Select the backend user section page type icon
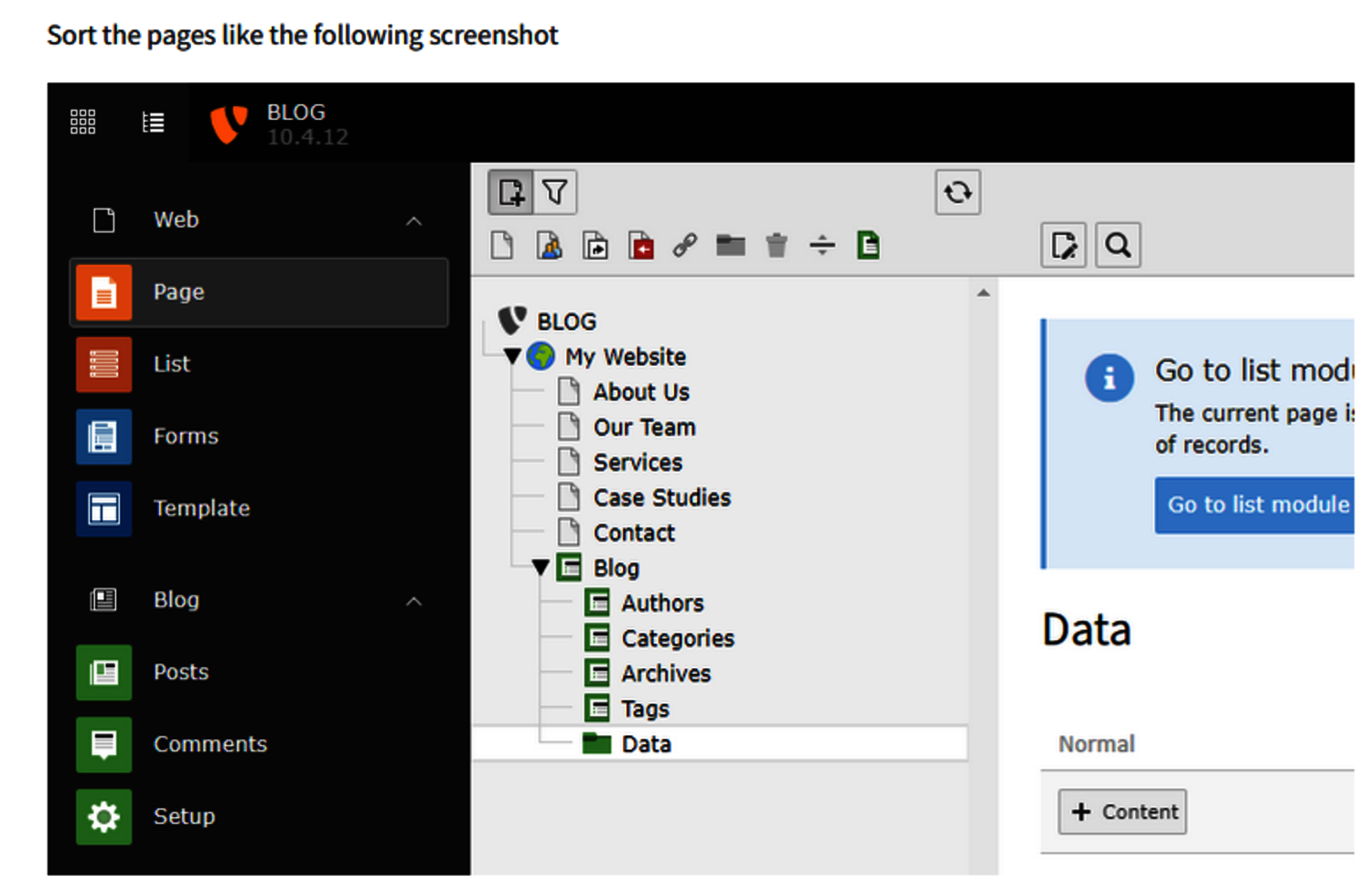The image size is (1372, 884). point(549,246)
